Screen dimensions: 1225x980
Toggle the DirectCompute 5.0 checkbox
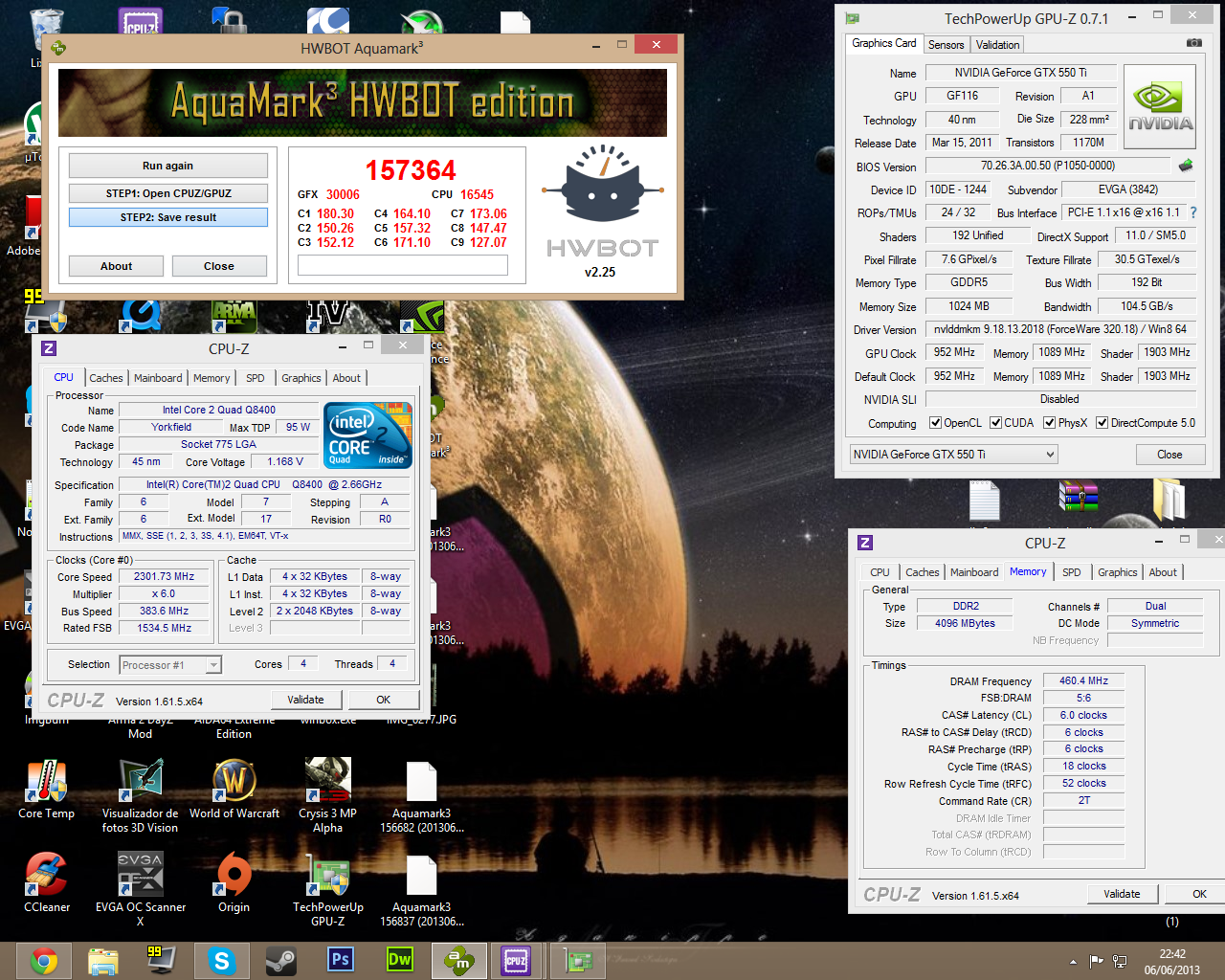(1102, 422)
